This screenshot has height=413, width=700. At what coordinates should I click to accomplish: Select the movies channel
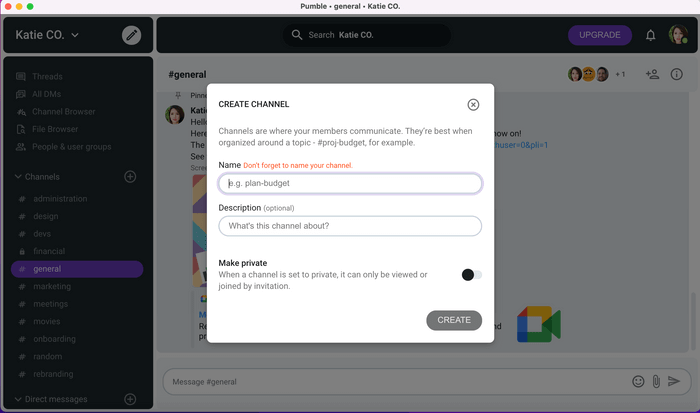77,321
